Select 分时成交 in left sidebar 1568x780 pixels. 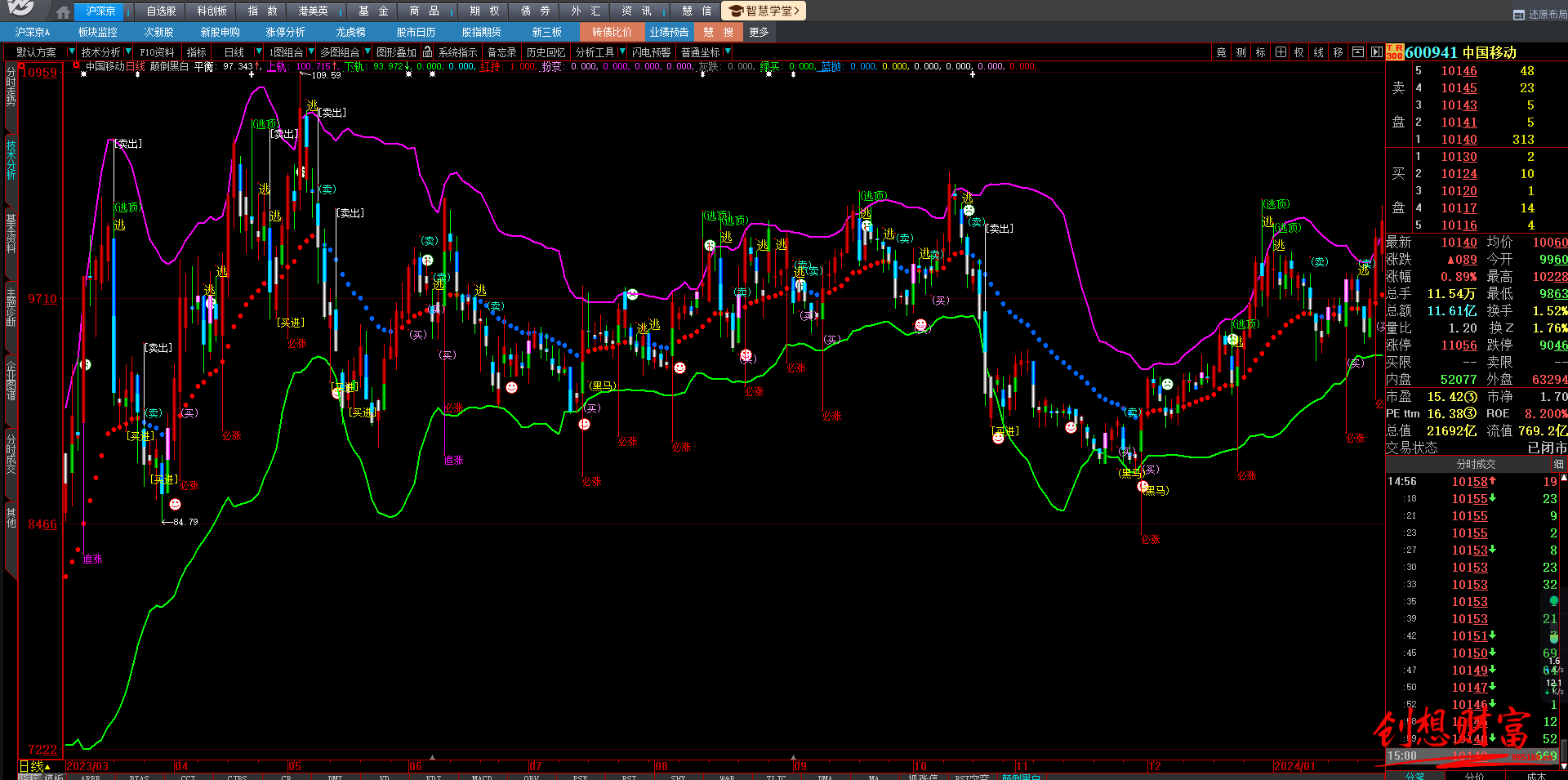[11, 454]
